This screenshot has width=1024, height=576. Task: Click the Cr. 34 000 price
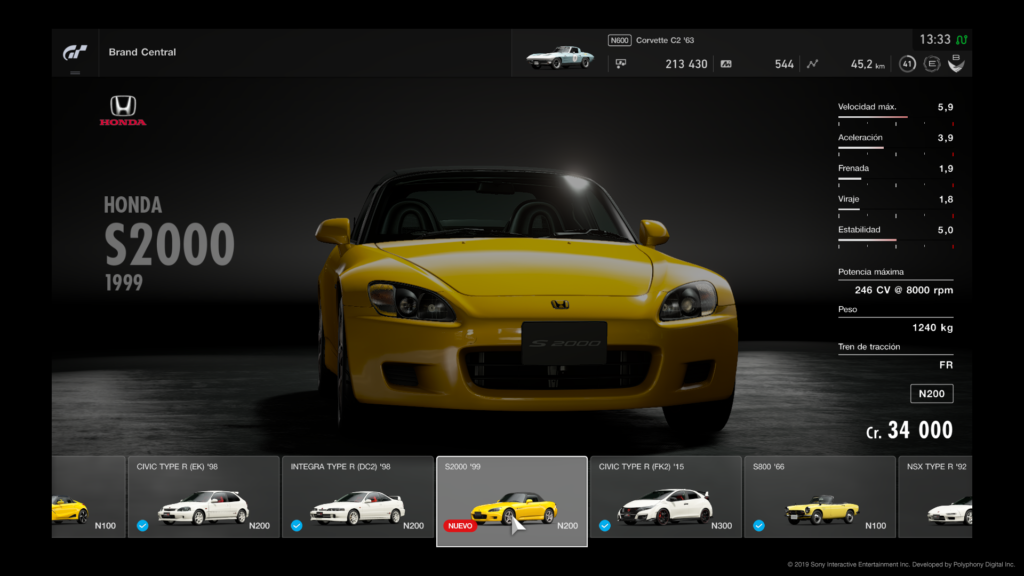click(x=909, y=430)
